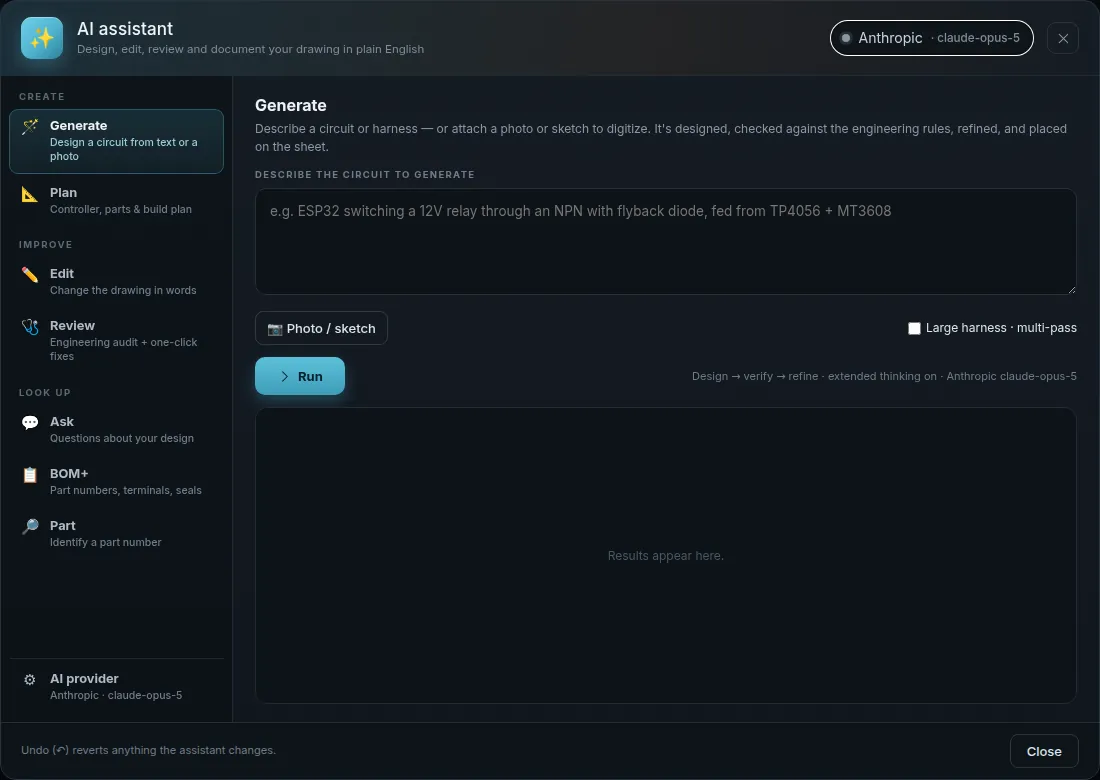Click the Close button at bottom
Screen dimensions: 1100x780
pos(1044,751)
